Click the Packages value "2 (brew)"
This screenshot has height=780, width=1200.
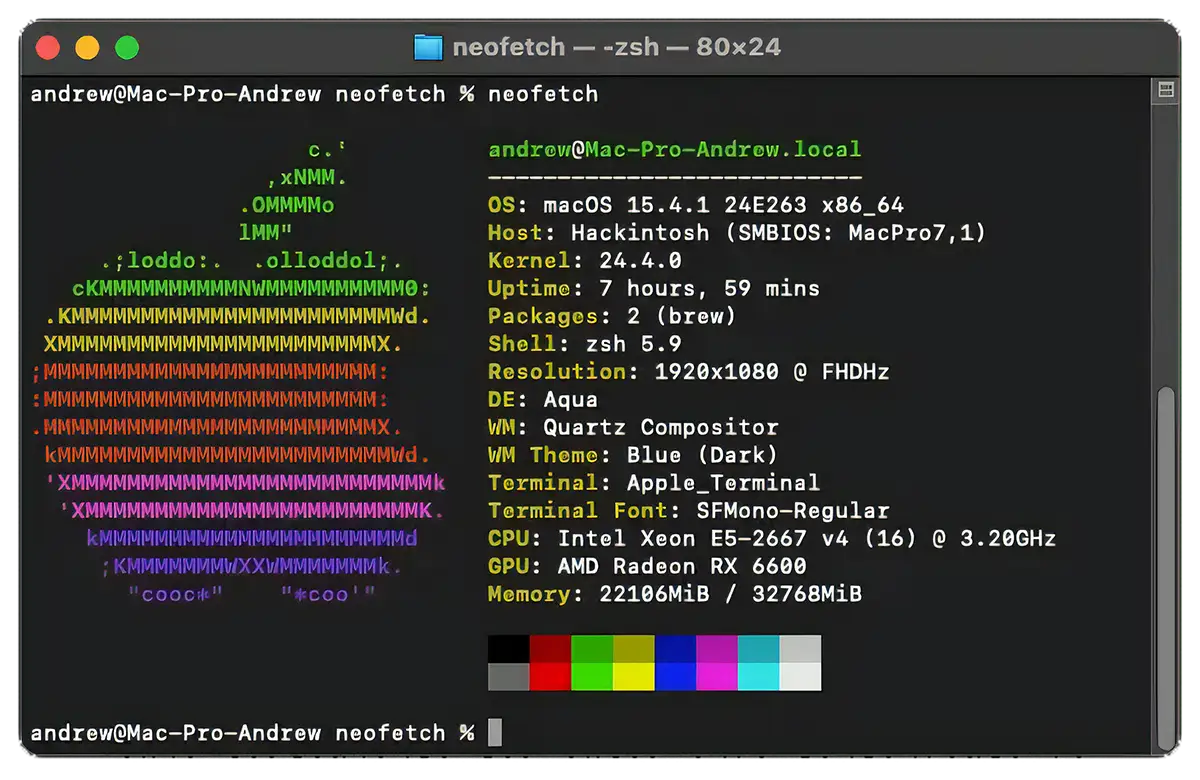(x=682, y=316)
